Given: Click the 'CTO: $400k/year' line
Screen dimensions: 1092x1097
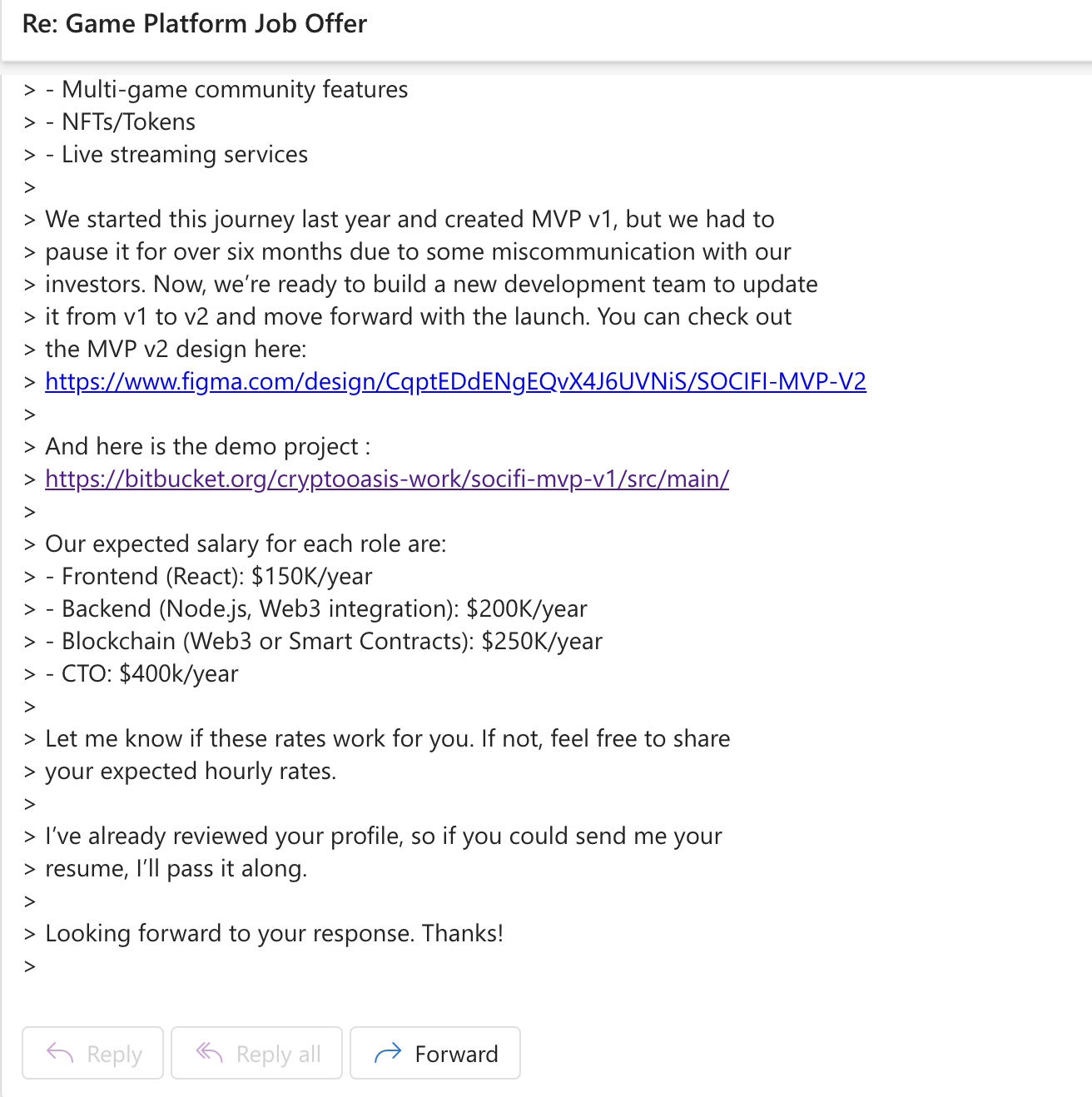Looking at the screenshot, I should coord(150,673).
